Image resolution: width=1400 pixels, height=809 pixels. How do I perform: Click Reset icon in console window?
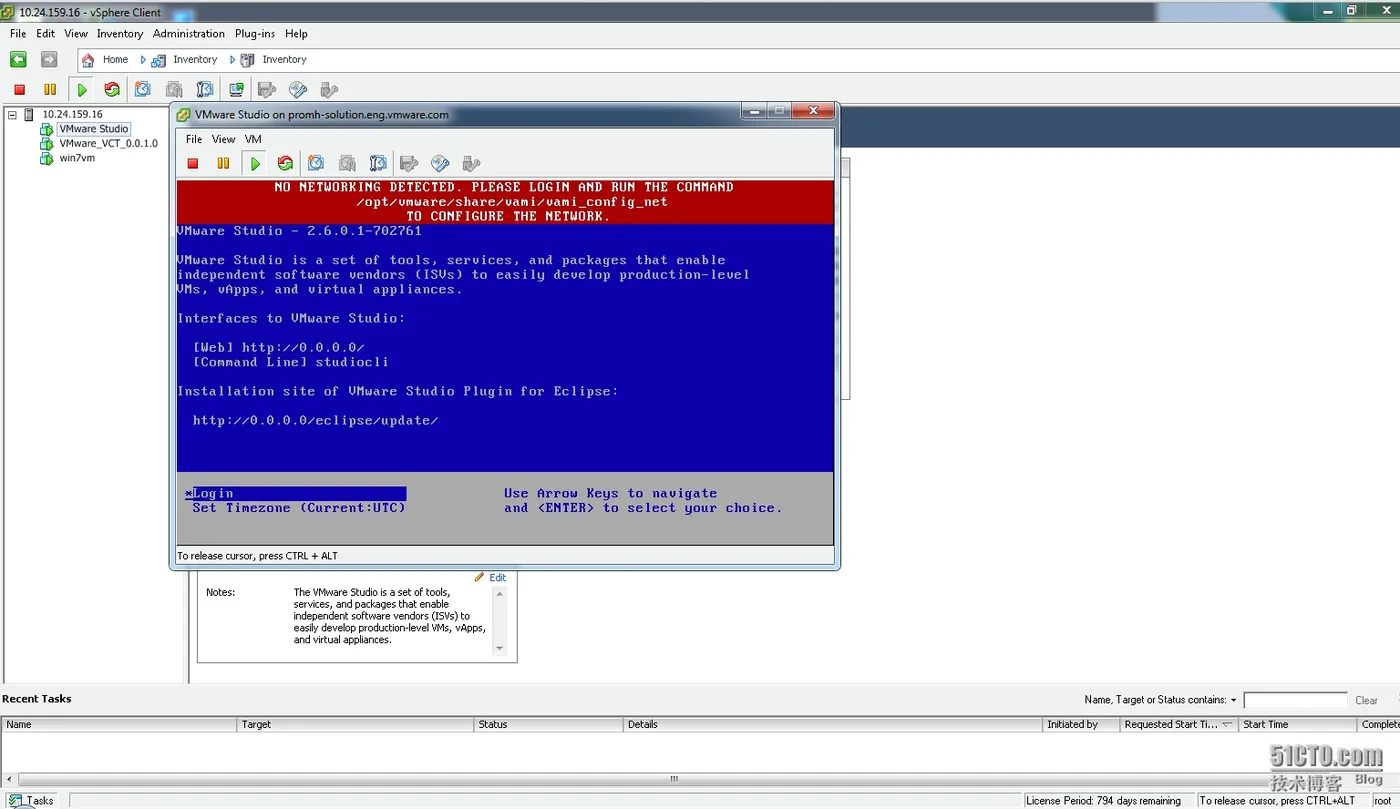[285, 163]
